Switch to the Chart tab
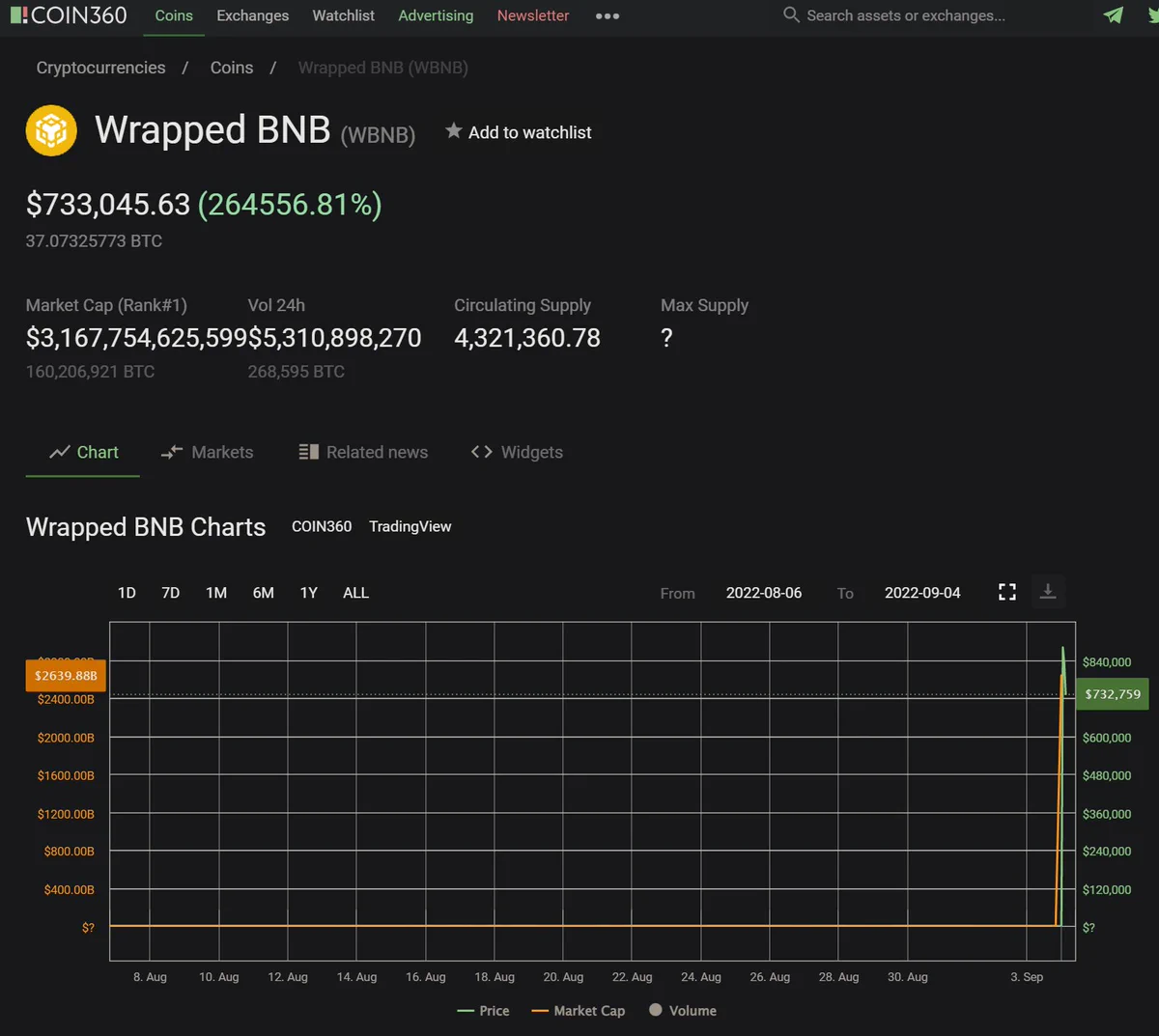The width and height of the screenshot is (1159, 1036). coord(84,452)
